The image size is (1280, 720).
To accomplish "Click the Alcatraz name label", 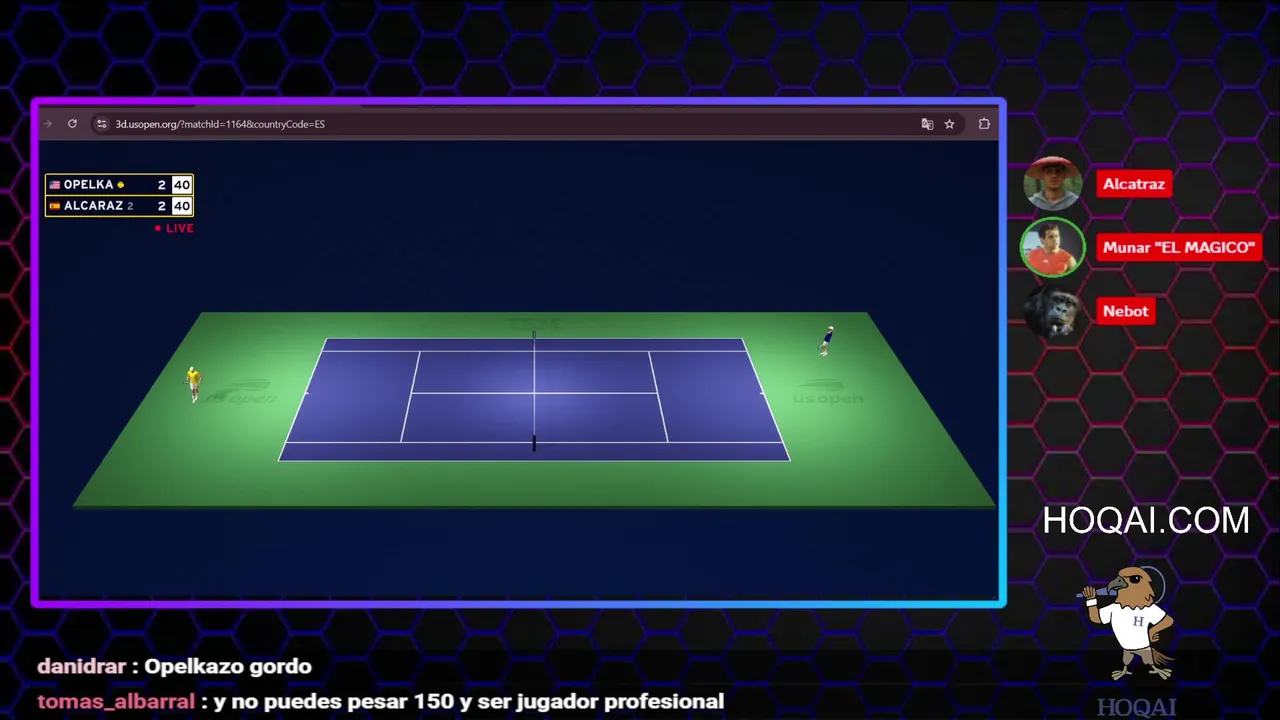I will (1134, 184).
